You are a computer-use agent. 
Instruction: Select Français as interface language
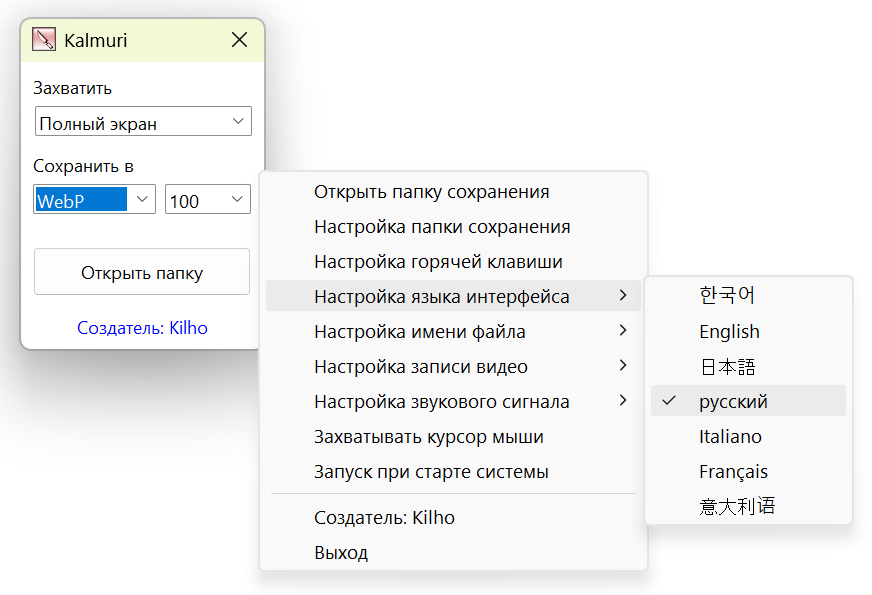coord(733,471)
